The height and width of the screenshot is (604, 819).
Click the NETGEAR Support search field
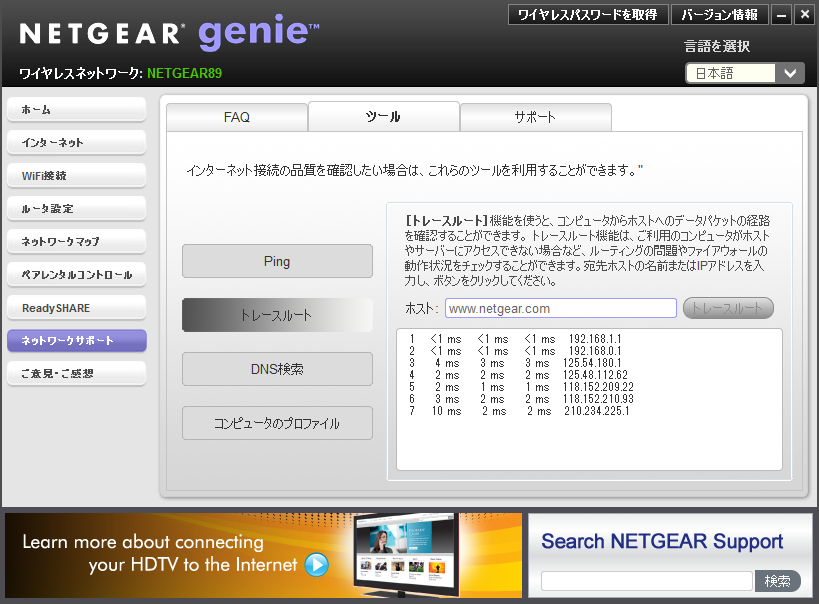point(646,581)
